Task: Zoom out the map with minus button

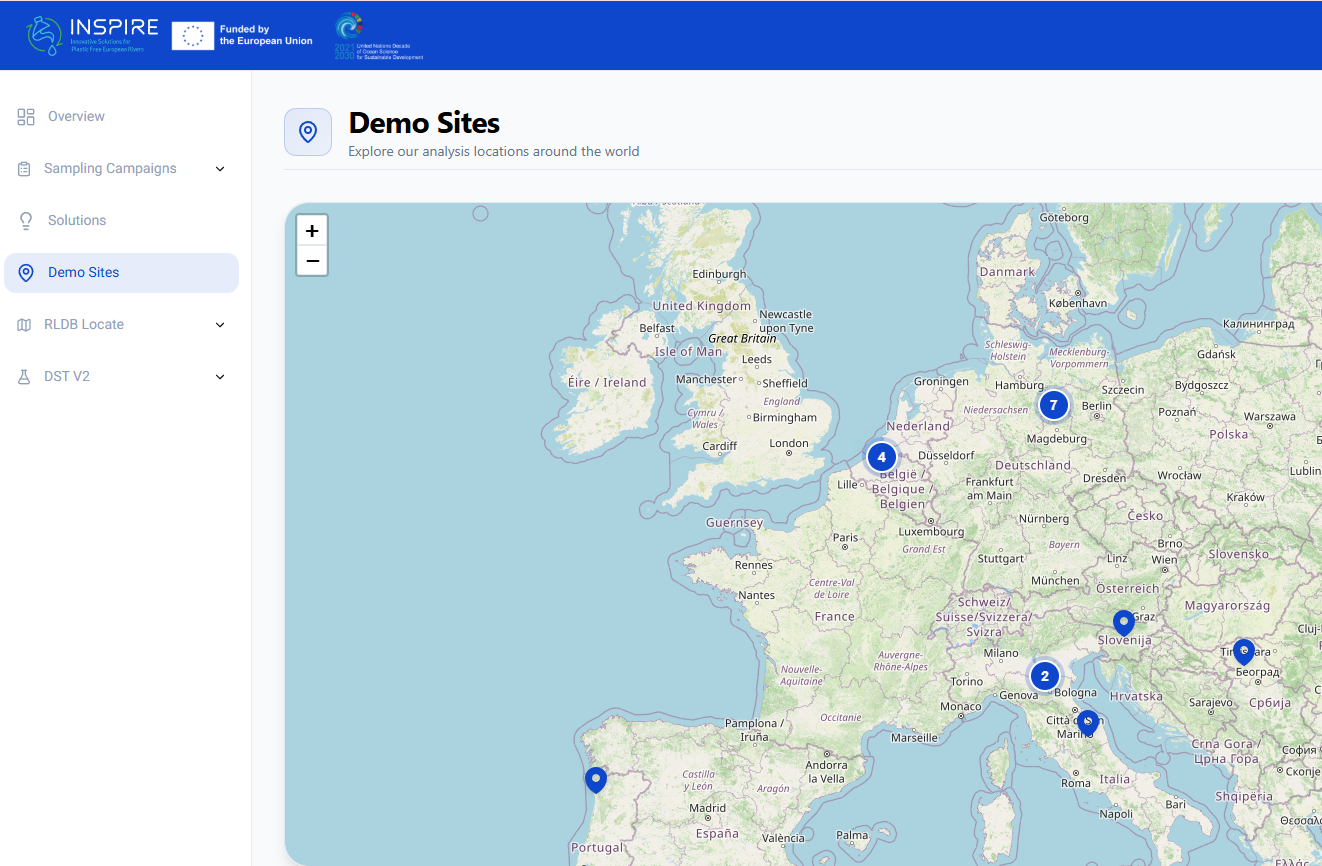Action: coord(312,261)
